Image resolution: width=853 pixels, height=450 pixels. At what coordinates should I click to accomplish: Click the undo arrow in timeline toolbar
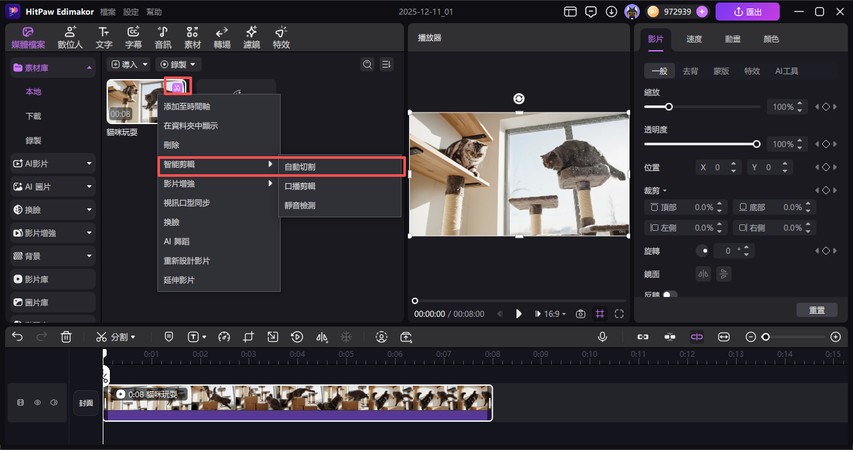point(17,337)
